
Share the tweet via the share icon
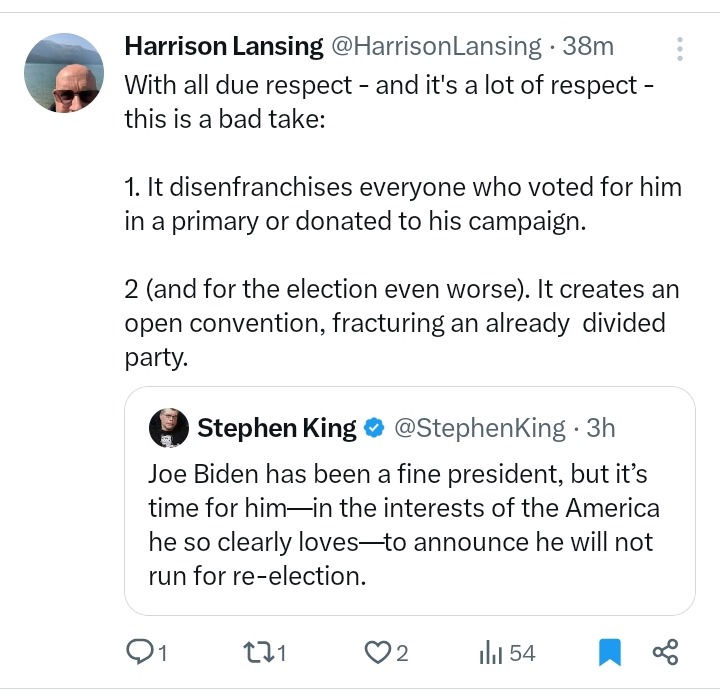tap(665, 653)
